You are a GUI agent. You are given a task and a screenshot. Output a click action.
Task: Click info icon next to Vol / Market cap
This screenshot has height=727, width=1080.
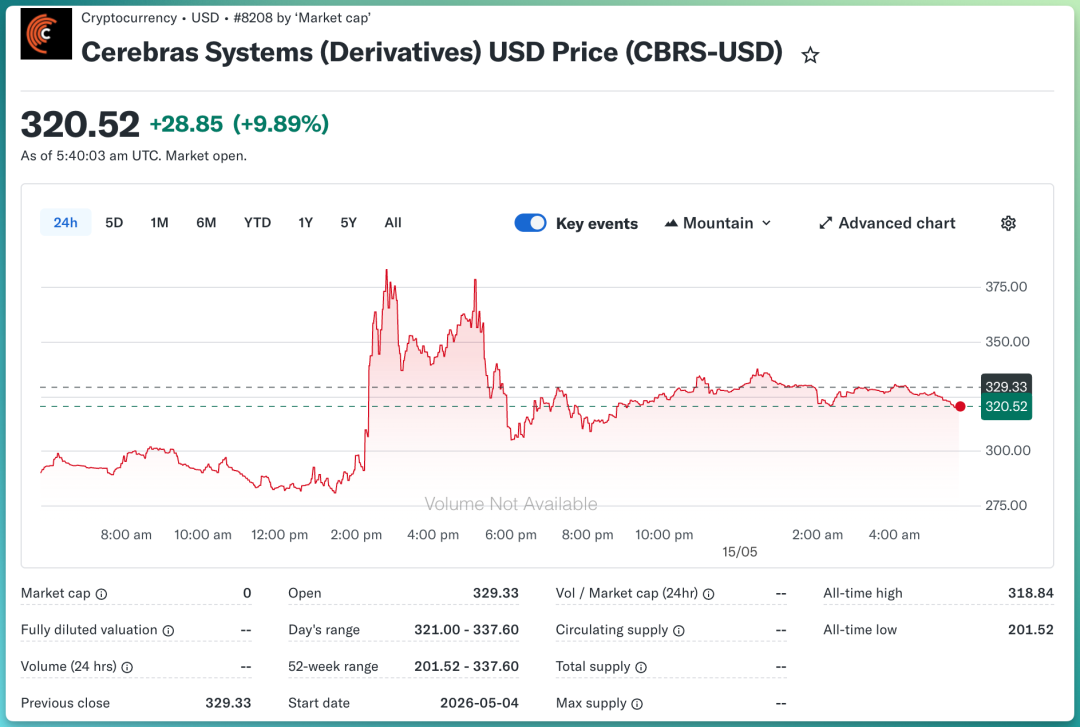[x=709, y=594]
